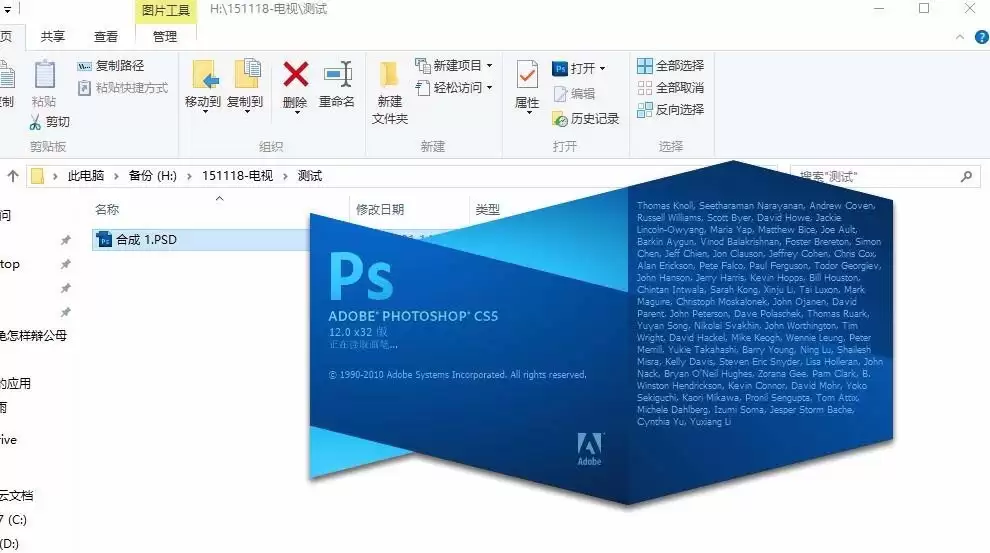
Task: Open the dropdown arrow beside 打开
Action: point(602,68)
